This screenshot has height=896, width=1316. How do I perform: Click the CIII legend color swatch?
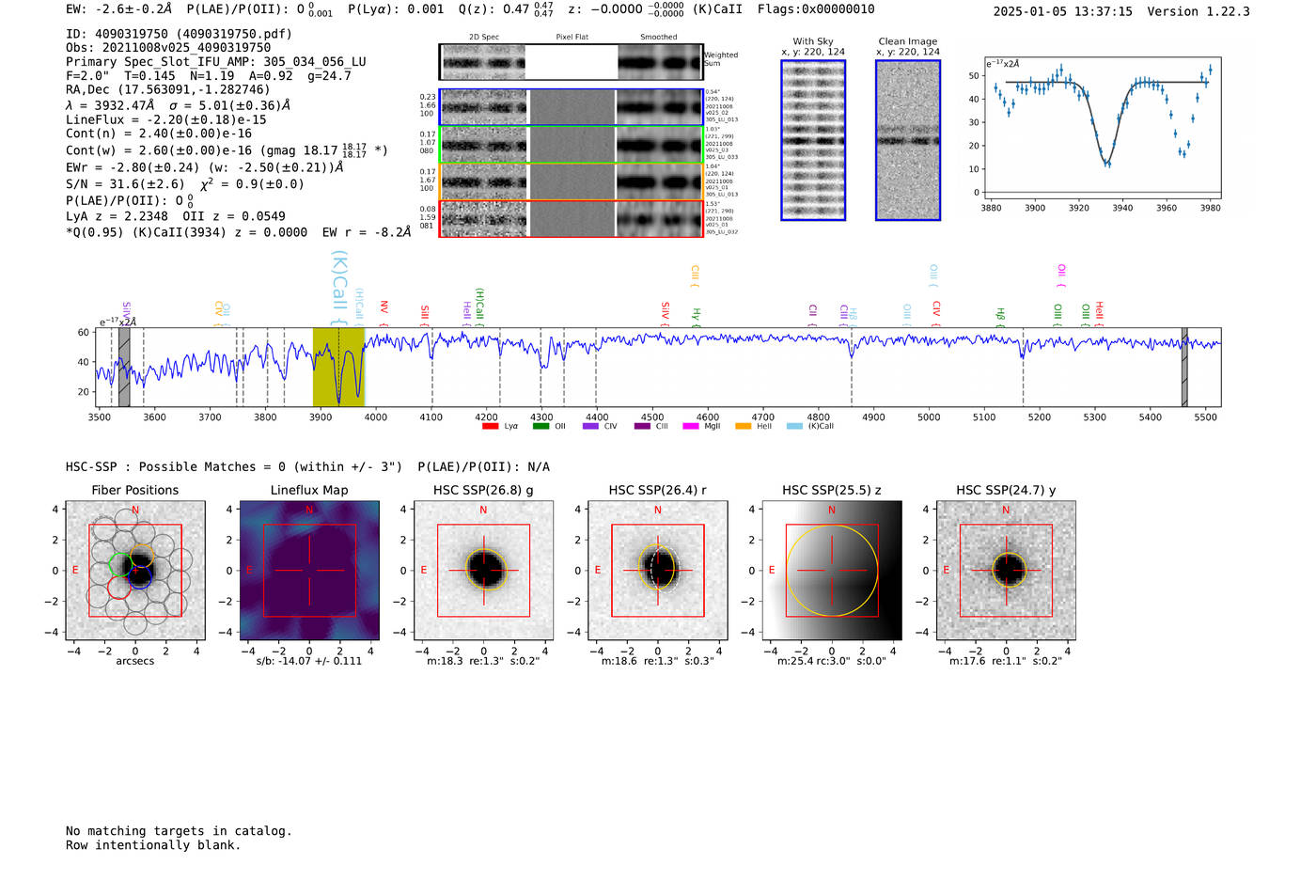click(642, 426)
